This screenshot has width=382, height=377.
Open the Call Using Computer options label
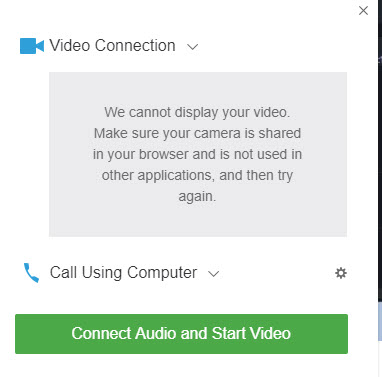tap(123, 272)
